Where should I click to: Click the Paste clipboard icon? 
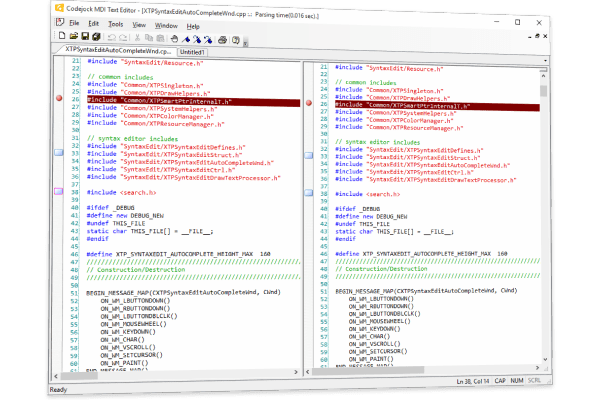pyautogui.click(x=161, y=38)
